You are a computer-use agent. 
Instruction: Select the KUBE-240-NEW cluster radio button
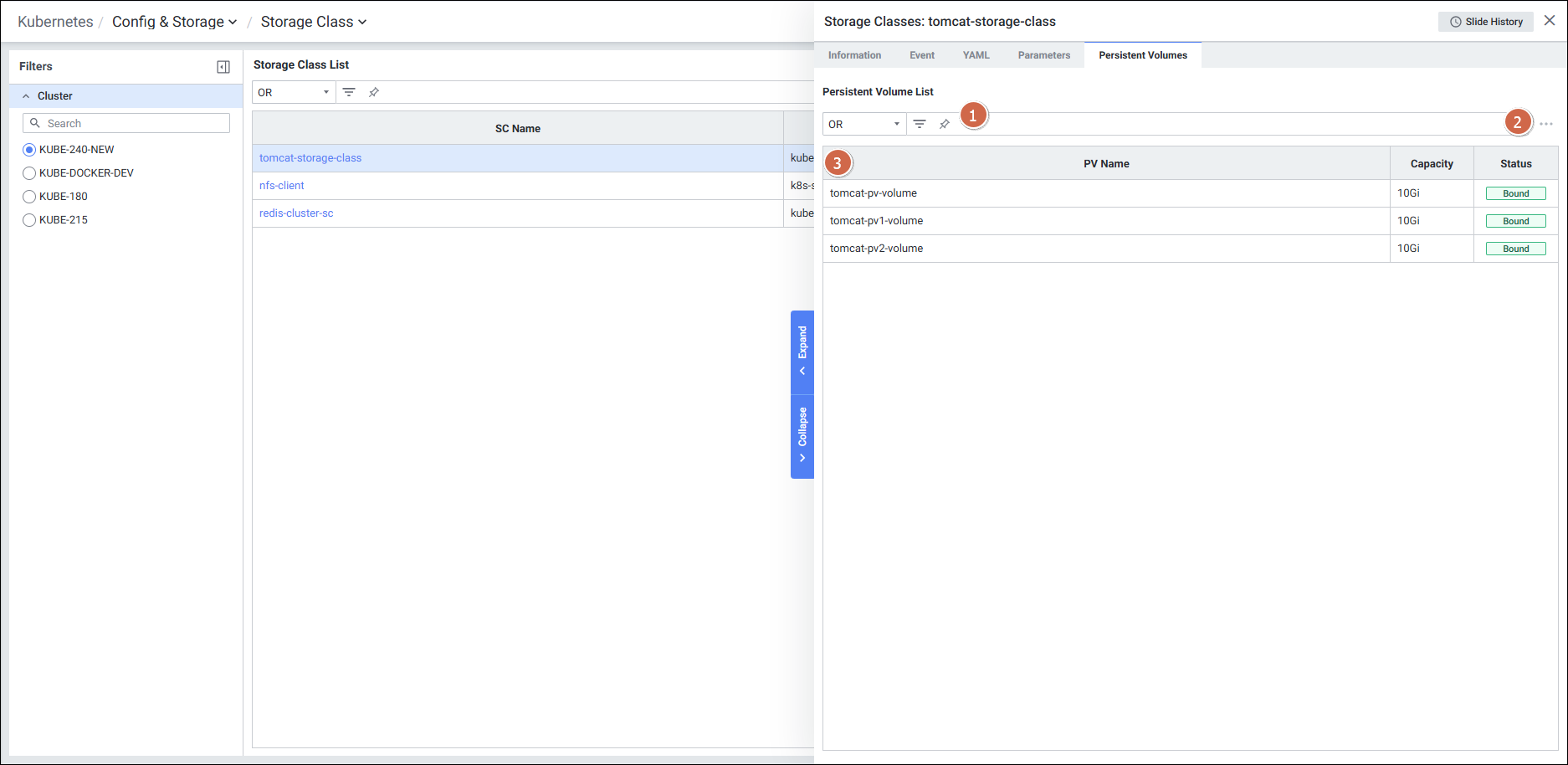pos(29,150)
